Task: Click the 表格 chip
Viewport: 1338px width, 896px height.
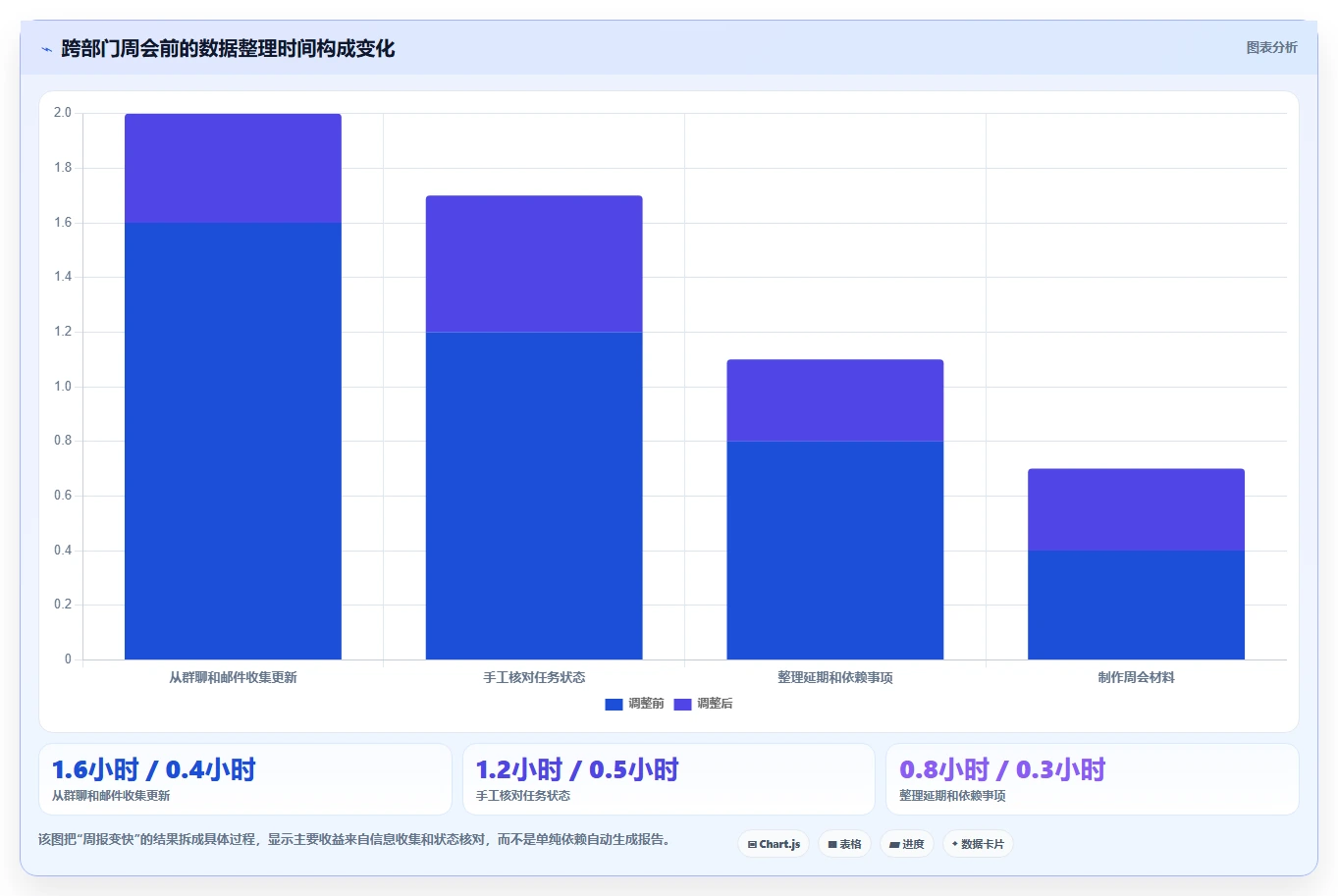Action: click(x=844, y=844)
